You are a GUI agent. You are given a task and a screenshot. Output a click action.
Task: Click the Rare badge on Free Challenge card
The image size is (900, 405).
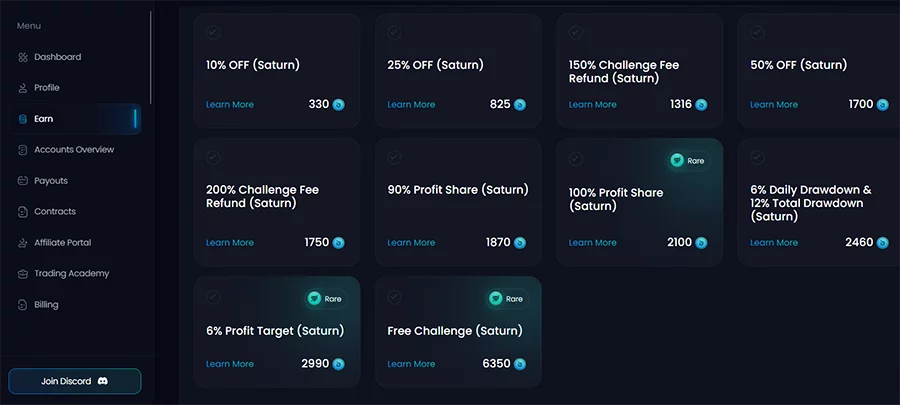(x=507, y=299)
